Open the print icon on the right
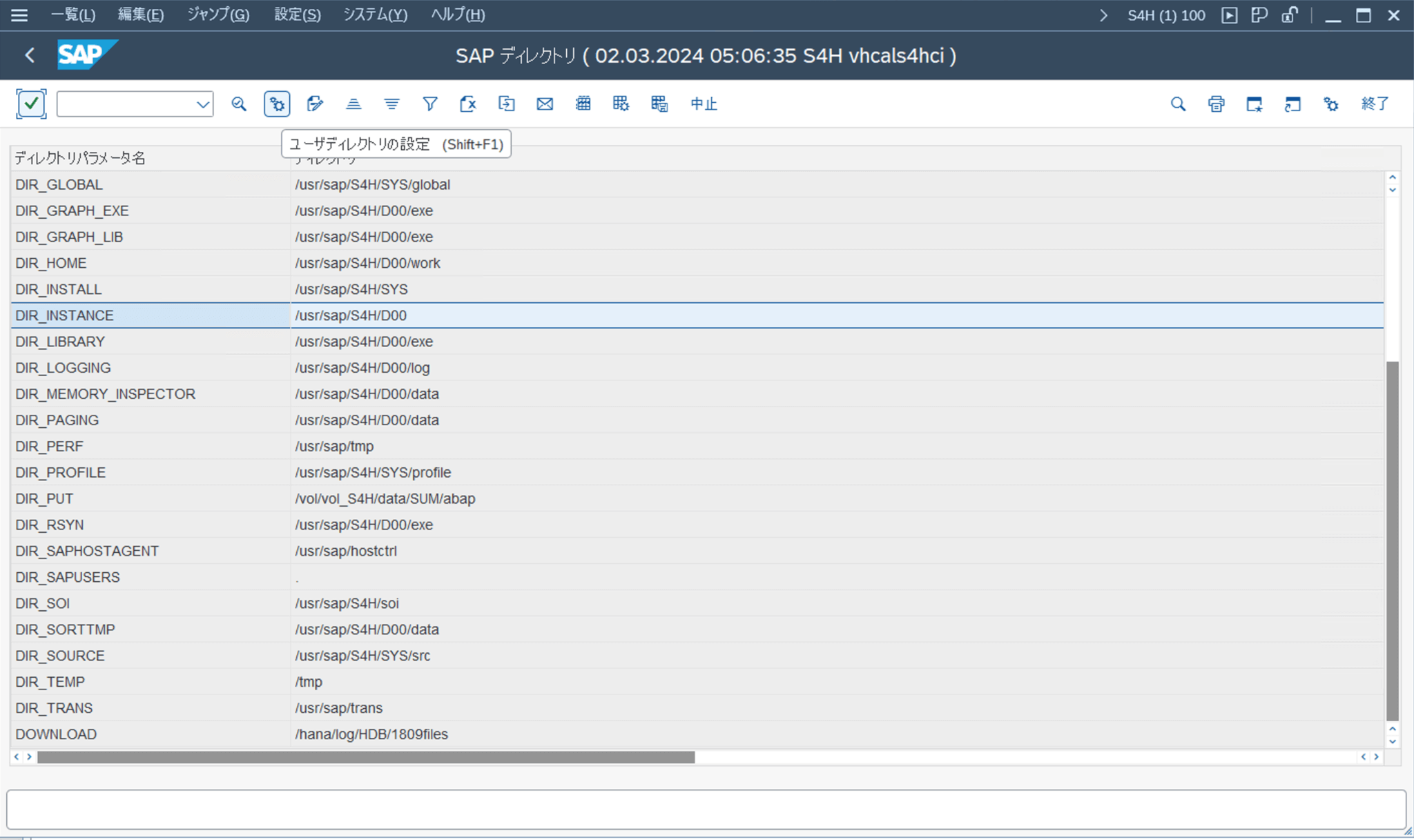The height and width of the screenshot is (840, 1414). pos(1216,104)
